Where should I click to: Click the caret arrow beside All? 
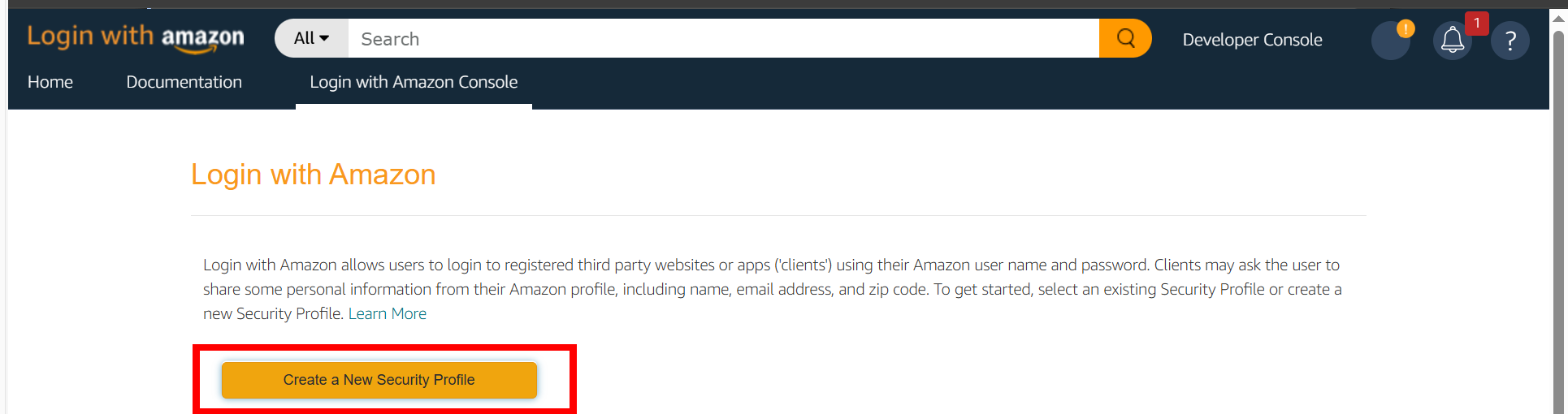point(324,38)
